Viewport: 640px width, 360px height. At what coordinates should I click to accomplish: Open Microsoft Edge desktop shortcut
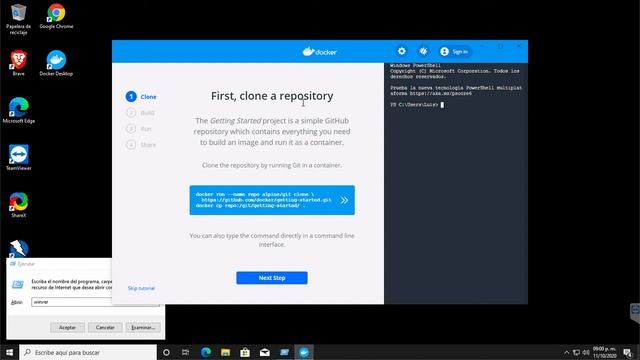tap(18, 111)
